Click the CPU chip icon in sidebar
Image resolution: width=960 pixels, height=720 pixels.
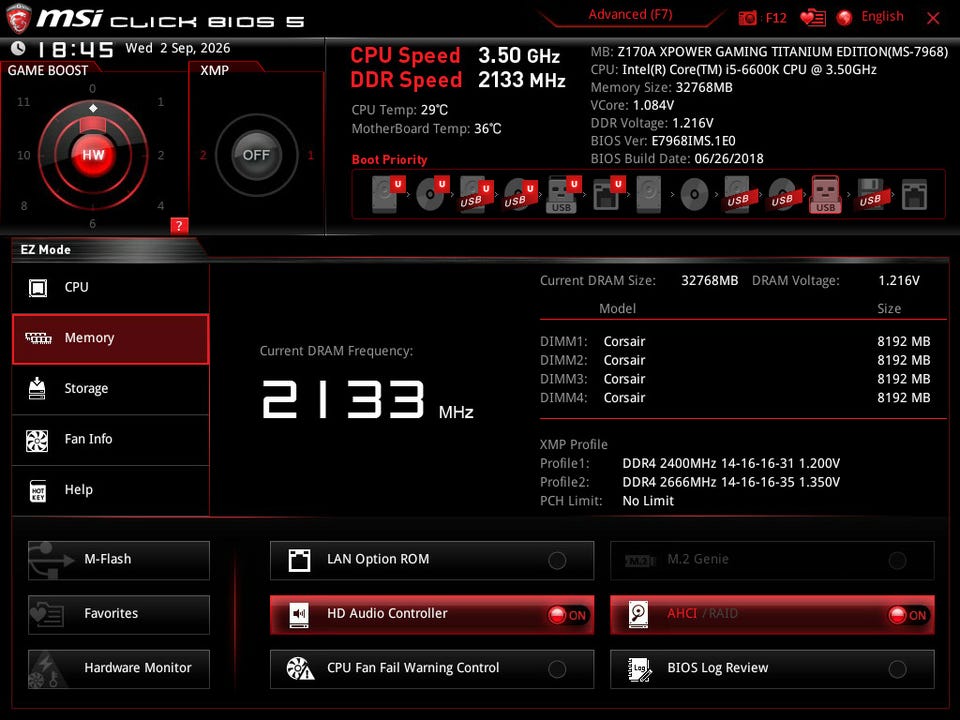tap(38, 287)
